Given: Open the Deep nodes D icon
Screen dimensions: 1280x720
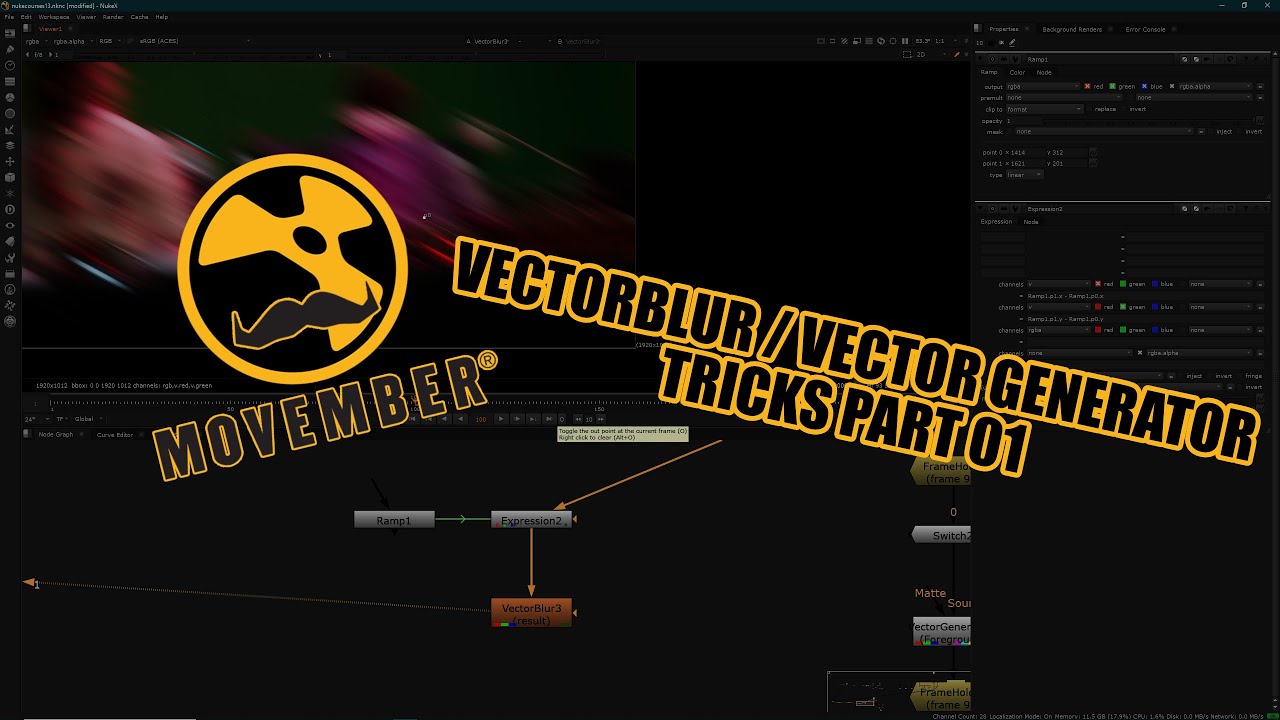Looking at the screenshot, I should [x=10, y=209].
